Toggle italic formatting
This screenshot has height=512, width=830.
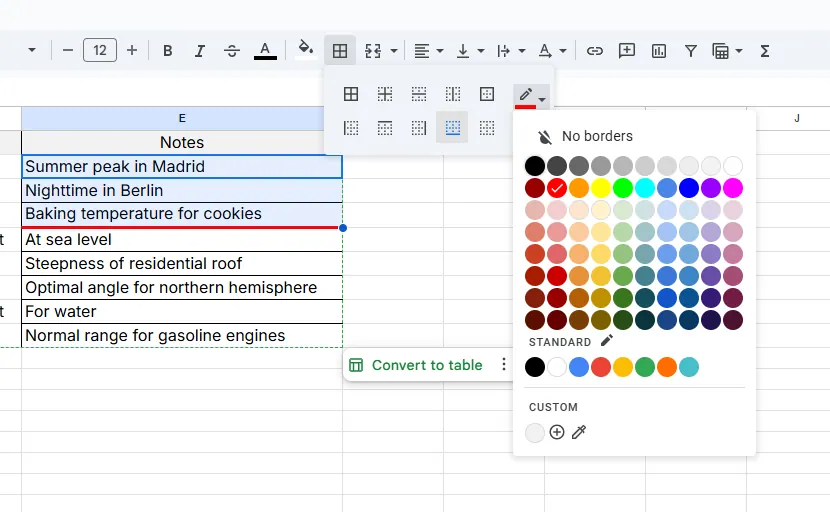pos(199,50)
